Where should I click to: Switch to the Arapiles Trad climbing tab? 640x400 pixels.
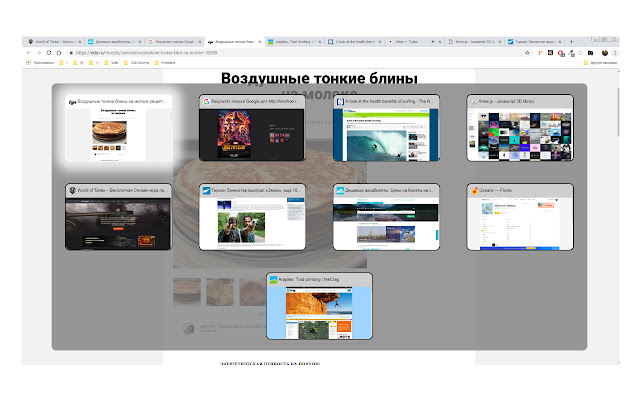(x=294, y=42)
